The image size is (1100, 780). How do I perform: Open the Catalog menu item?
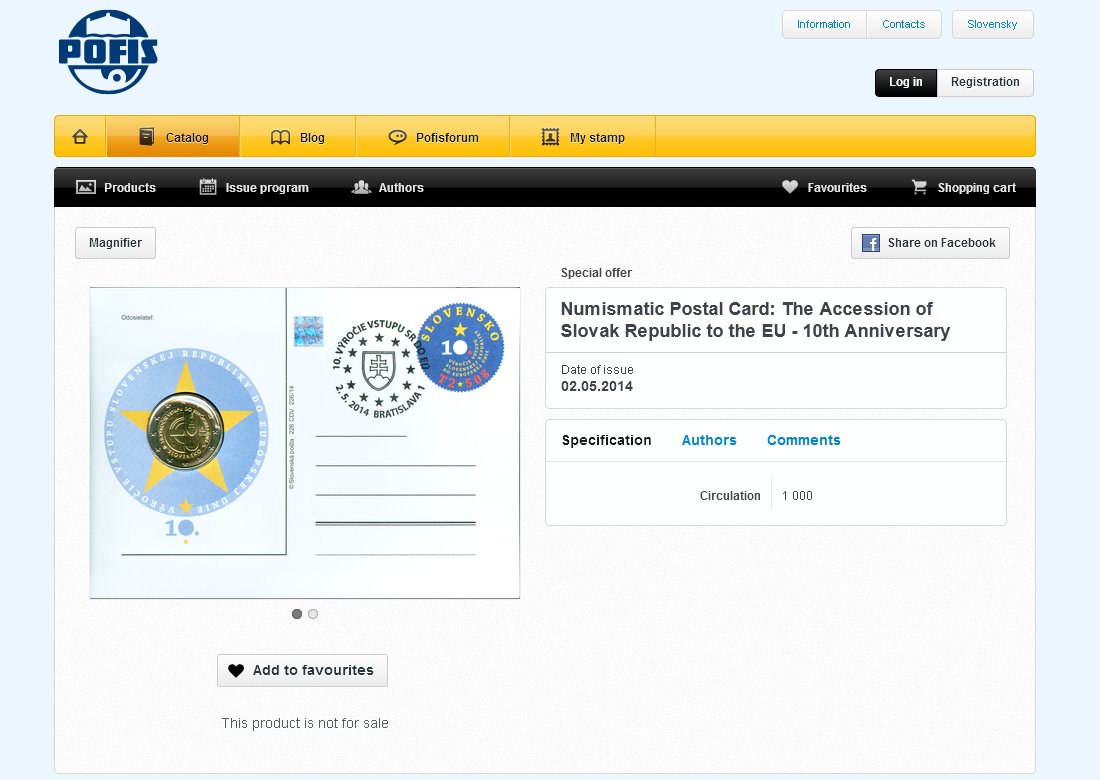tap(173, 137)
